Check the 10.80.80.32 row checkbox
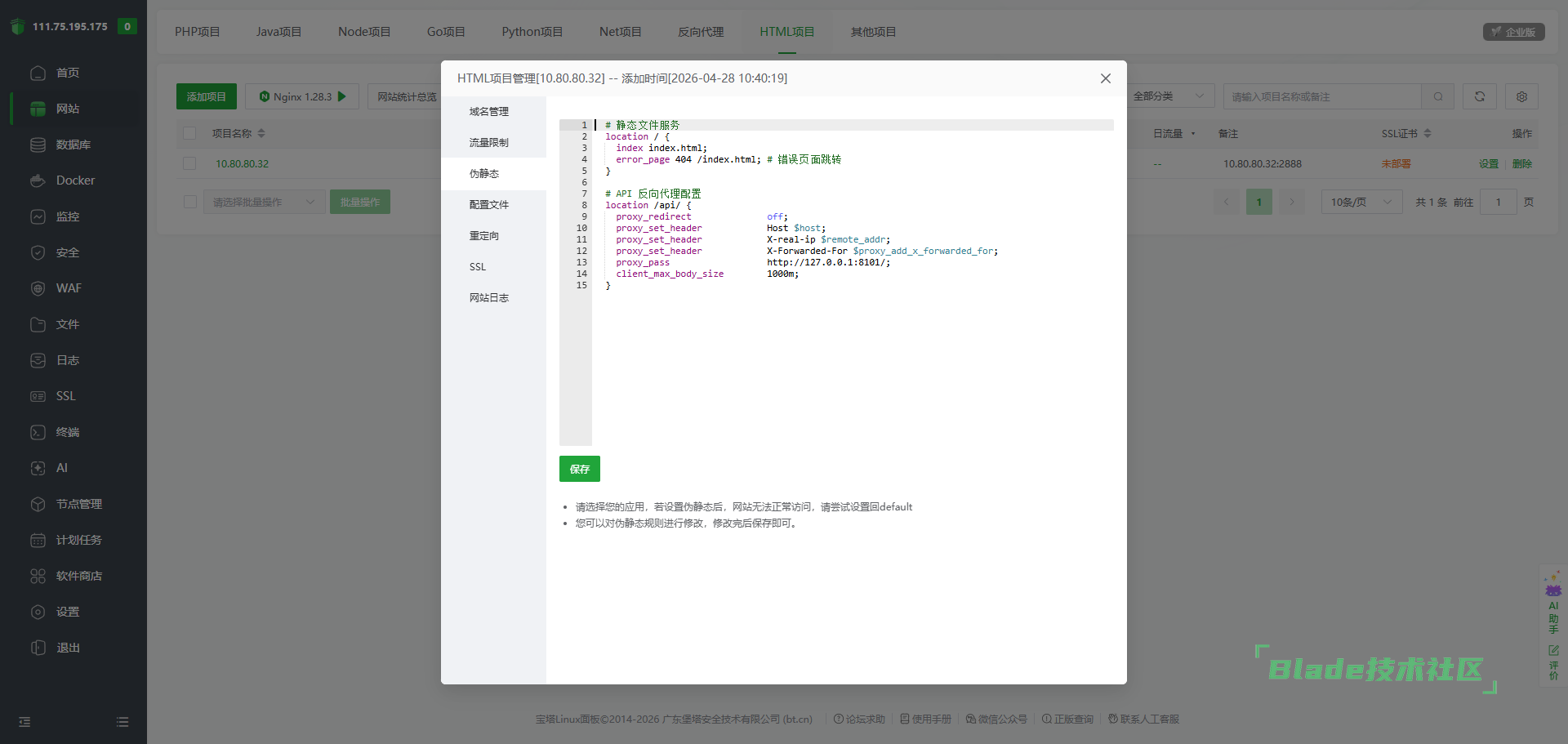 [x=189, y=163]
